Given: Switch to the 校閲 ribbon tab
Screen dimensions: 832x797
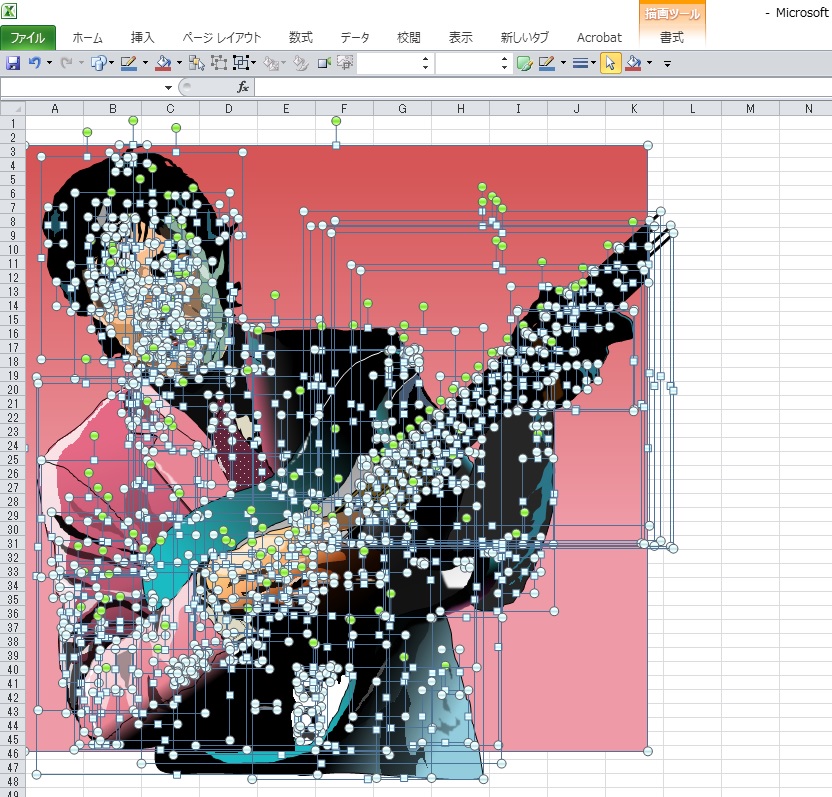Looking at the screenshot, I should pos(409,38).
